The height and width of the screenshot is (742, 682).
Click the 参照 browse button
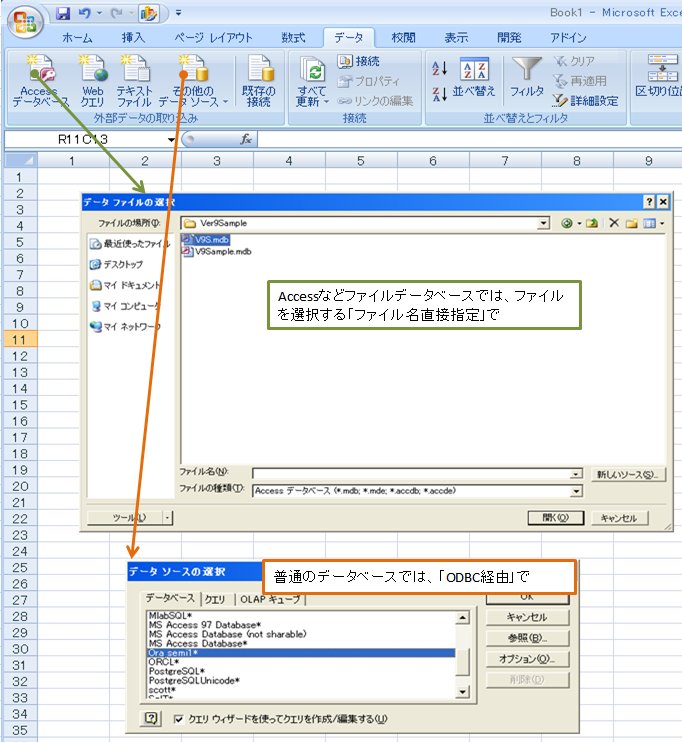coord(527,638)
